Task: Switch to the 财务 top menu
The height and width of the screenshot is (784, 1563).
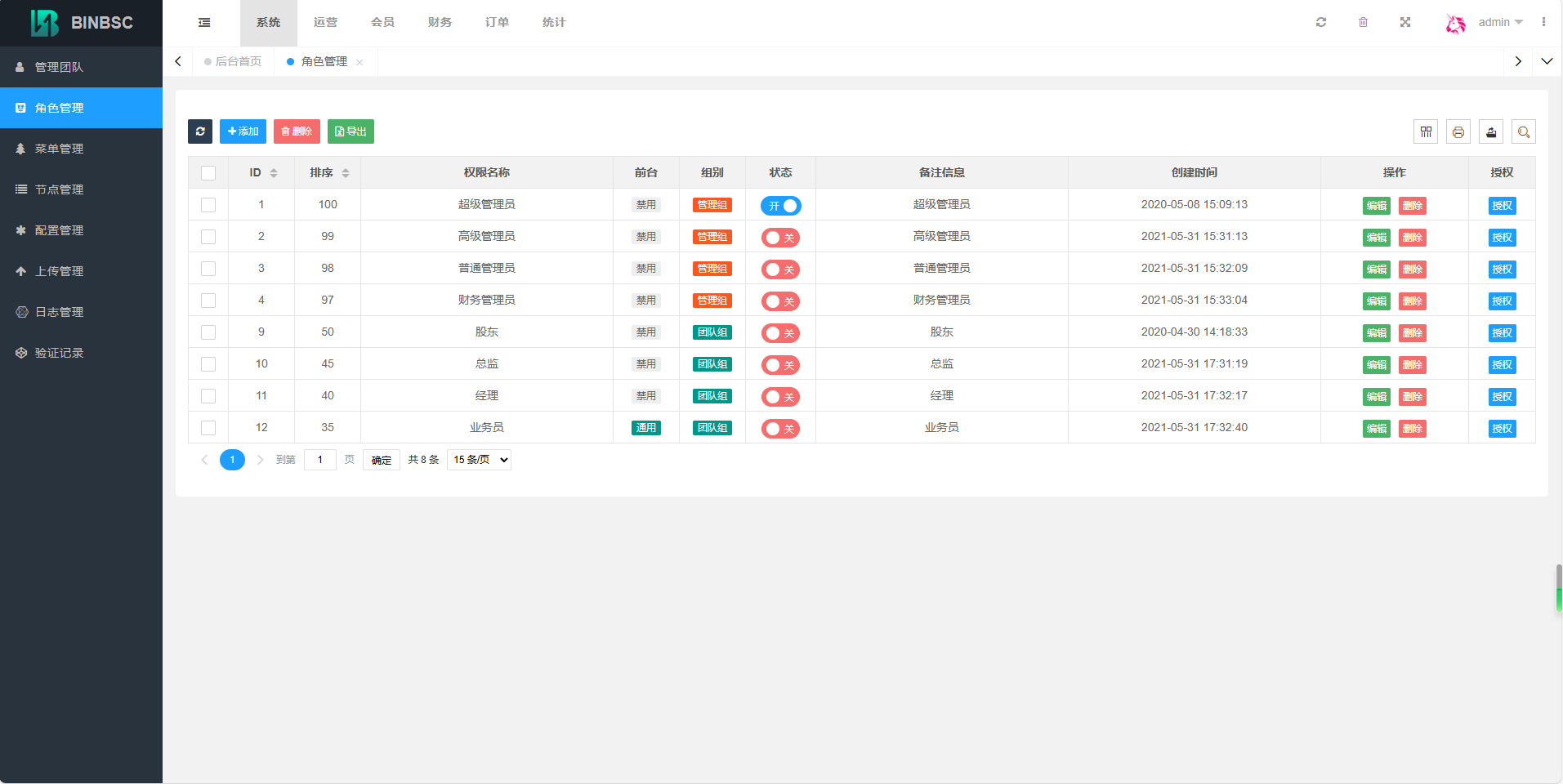Action: [440, 23]
